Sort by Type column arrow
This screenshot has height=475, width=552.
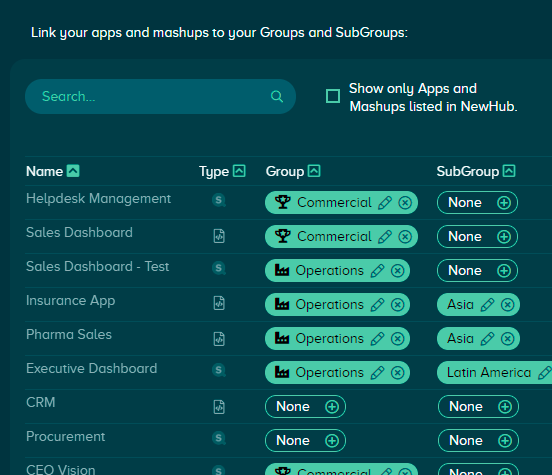(x=239, y=171)
